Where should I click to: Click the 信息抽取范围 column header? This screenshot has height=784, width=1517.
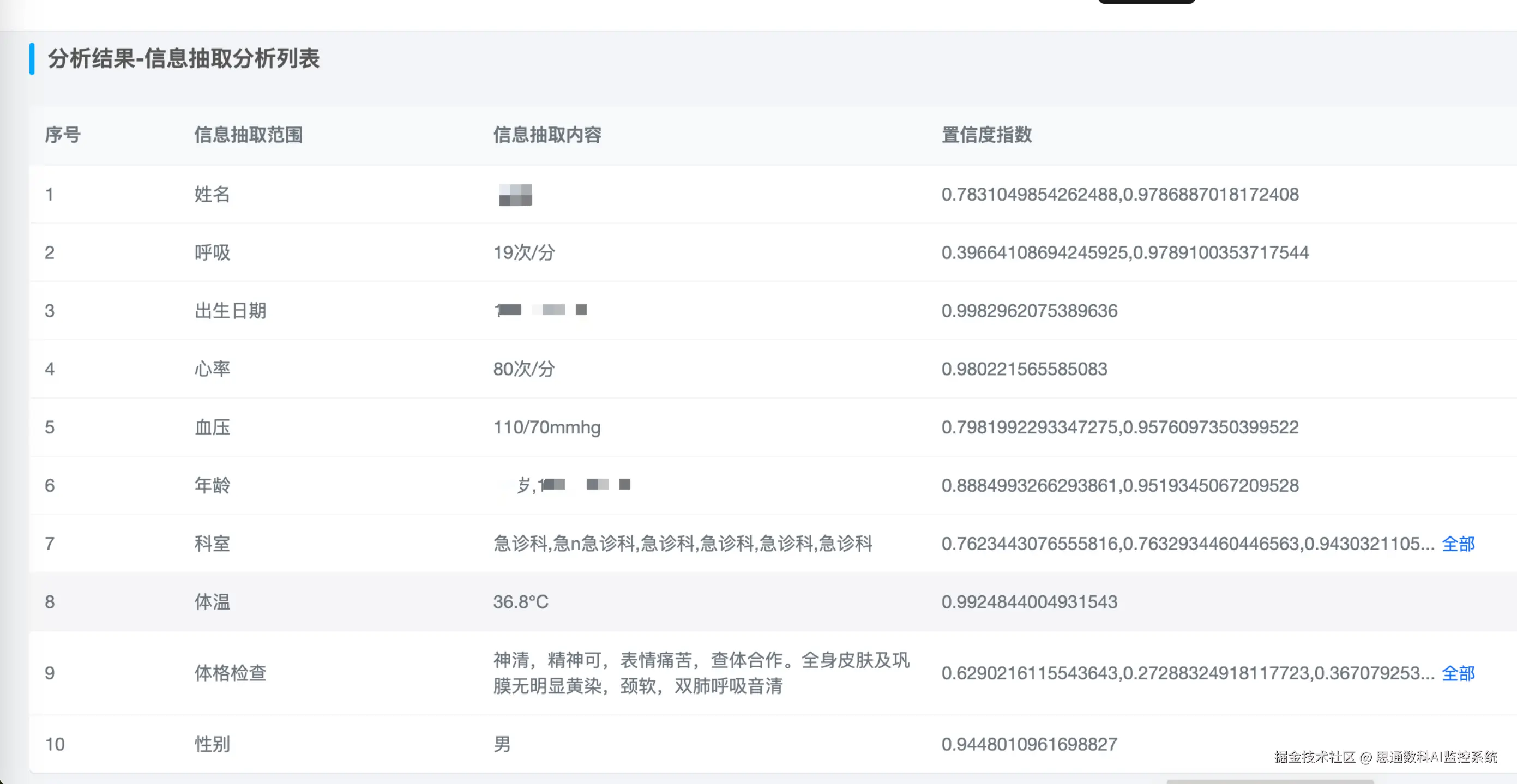[248, 135]
